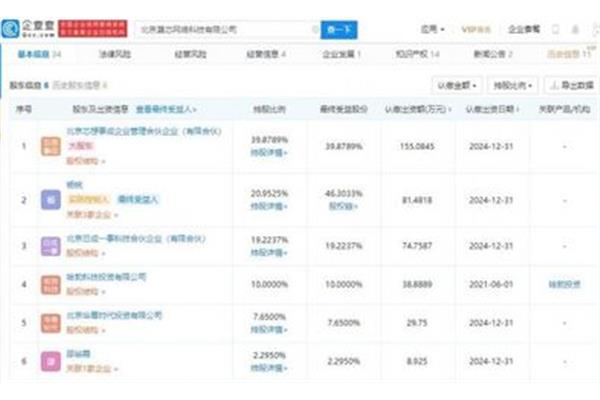Image resolution: width=600 pixels, height=400 pixels.
Task: Click the blue 查一下 search button
Action: tap(339, 29)
